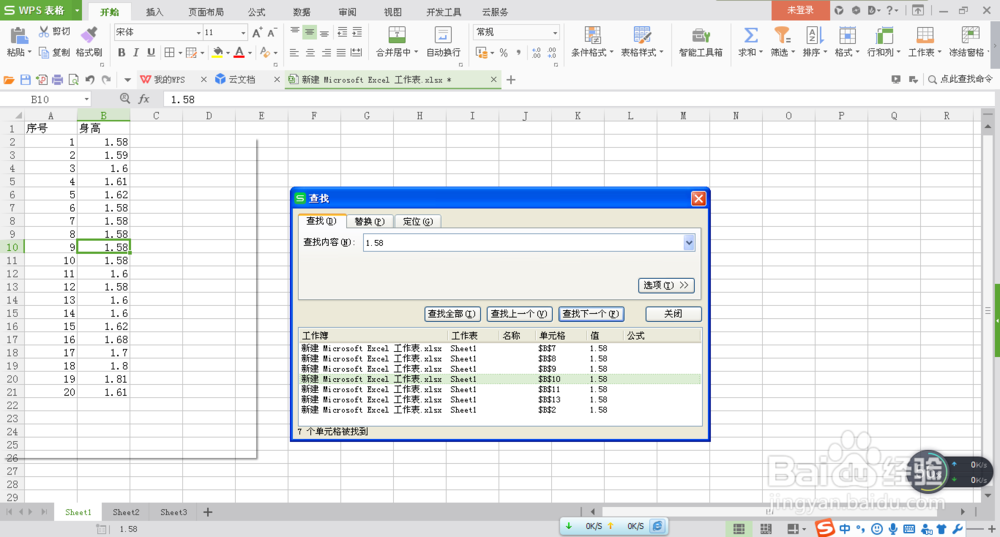The height and width of the screenshot is (537, 1000).
Task: Open the Formulas (公式) ribbon tab
Action: pos(256,11)
